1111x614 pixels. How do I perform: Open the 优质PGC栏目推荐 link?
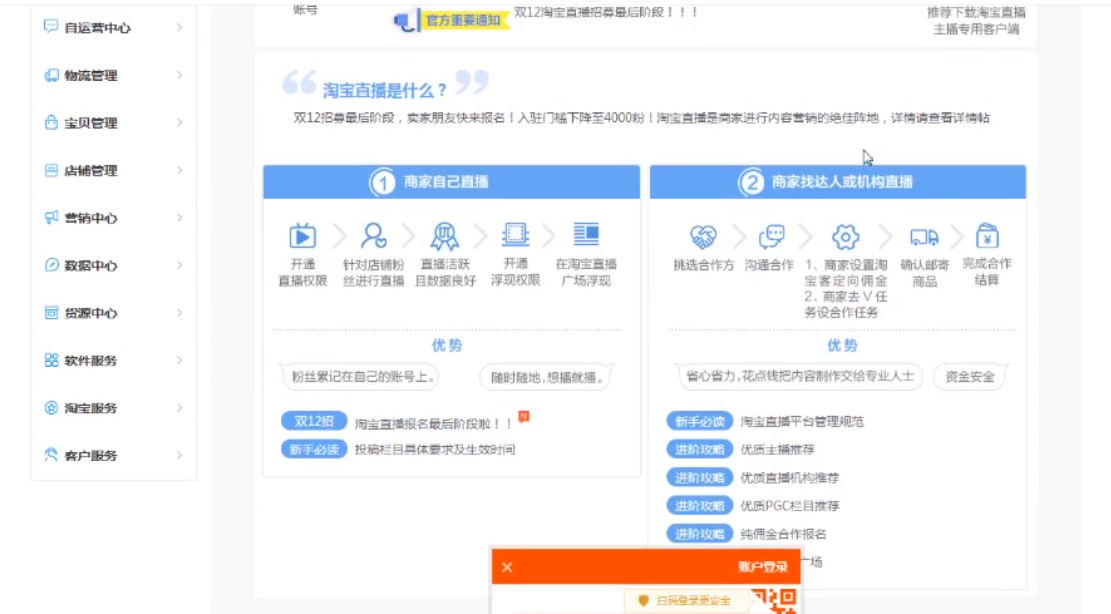tap(789, 506)
